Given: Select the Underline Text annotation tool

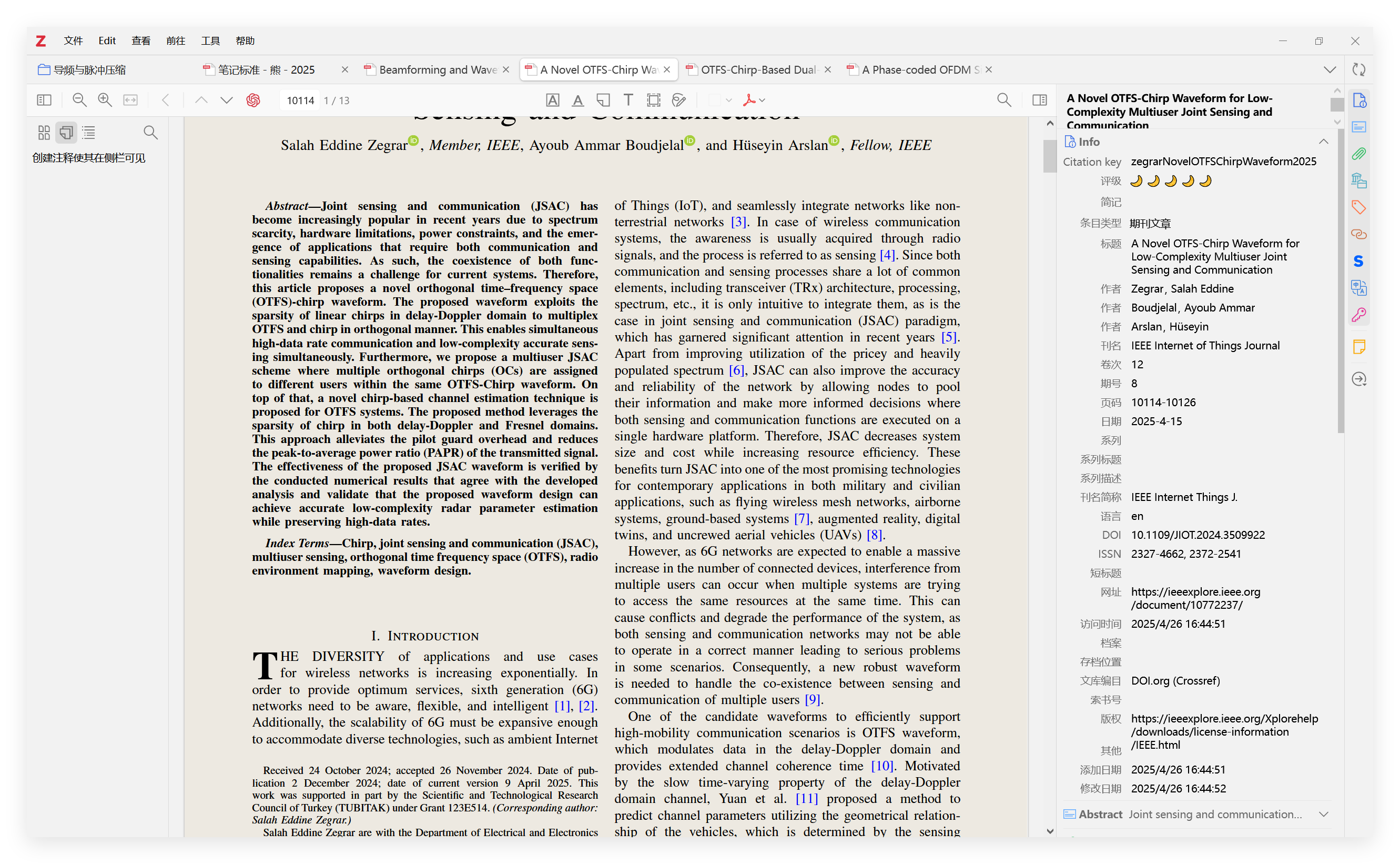Looking at the screenshot, I should pyautogui.click(x=578, y=101).
